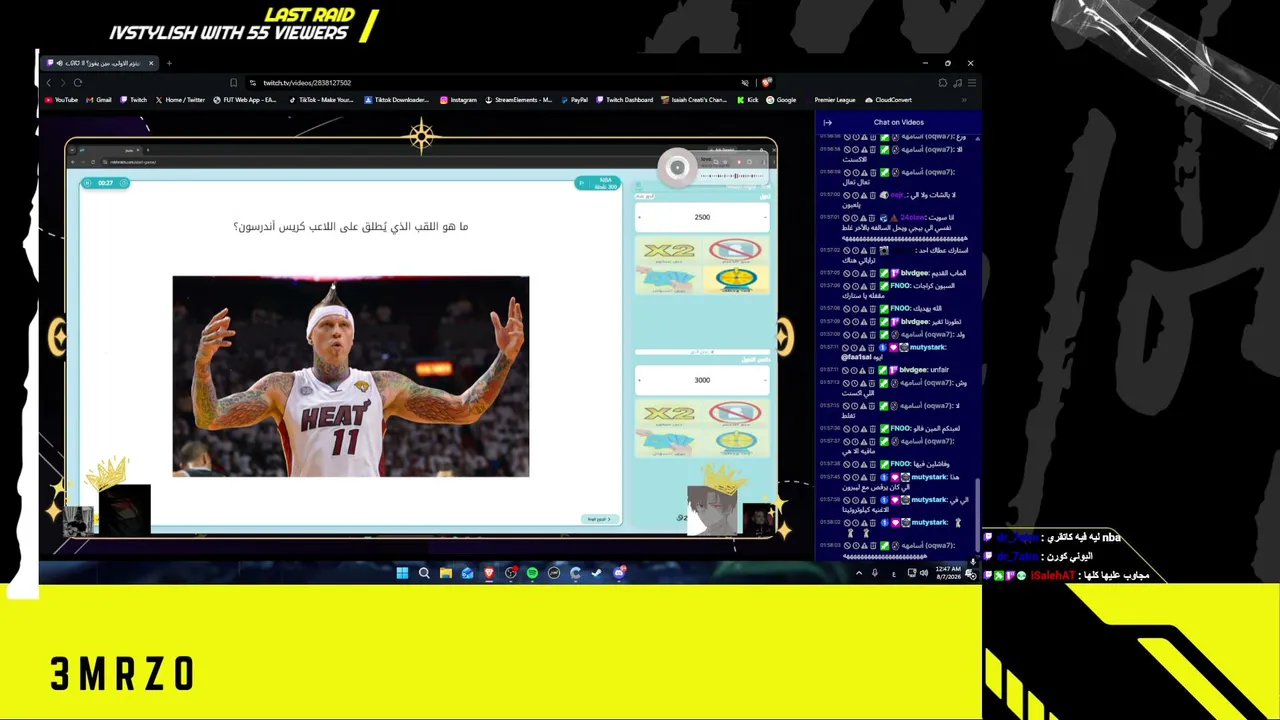Click the Google bookmark icon
This screenshot has height=720, width=1280.
[770, 100]
